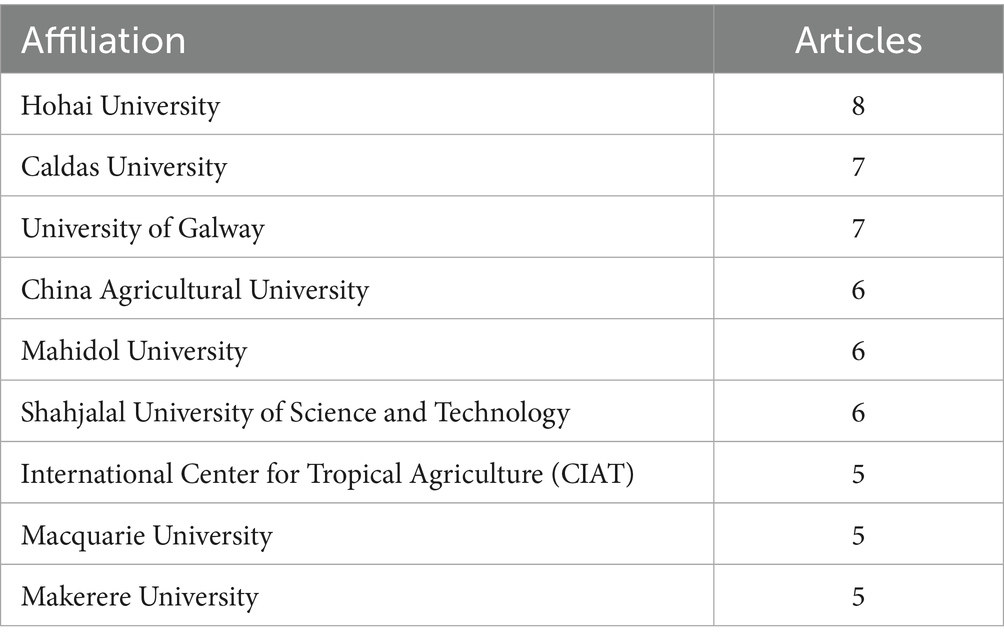
Task: Click International Center for Tropical Agriculture (CIAT)
Action: point(327,474)
